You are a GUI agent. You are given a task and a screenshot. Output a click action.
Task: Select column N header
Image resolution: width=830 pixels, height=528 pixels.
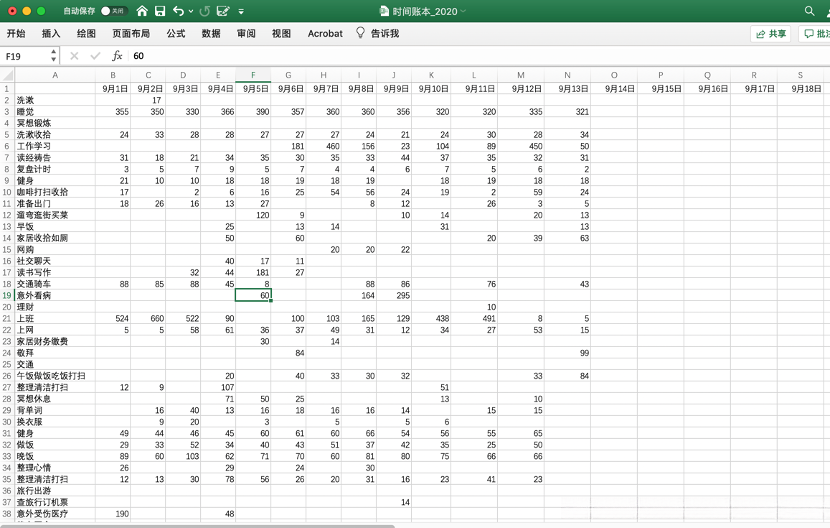coord(567,75)
